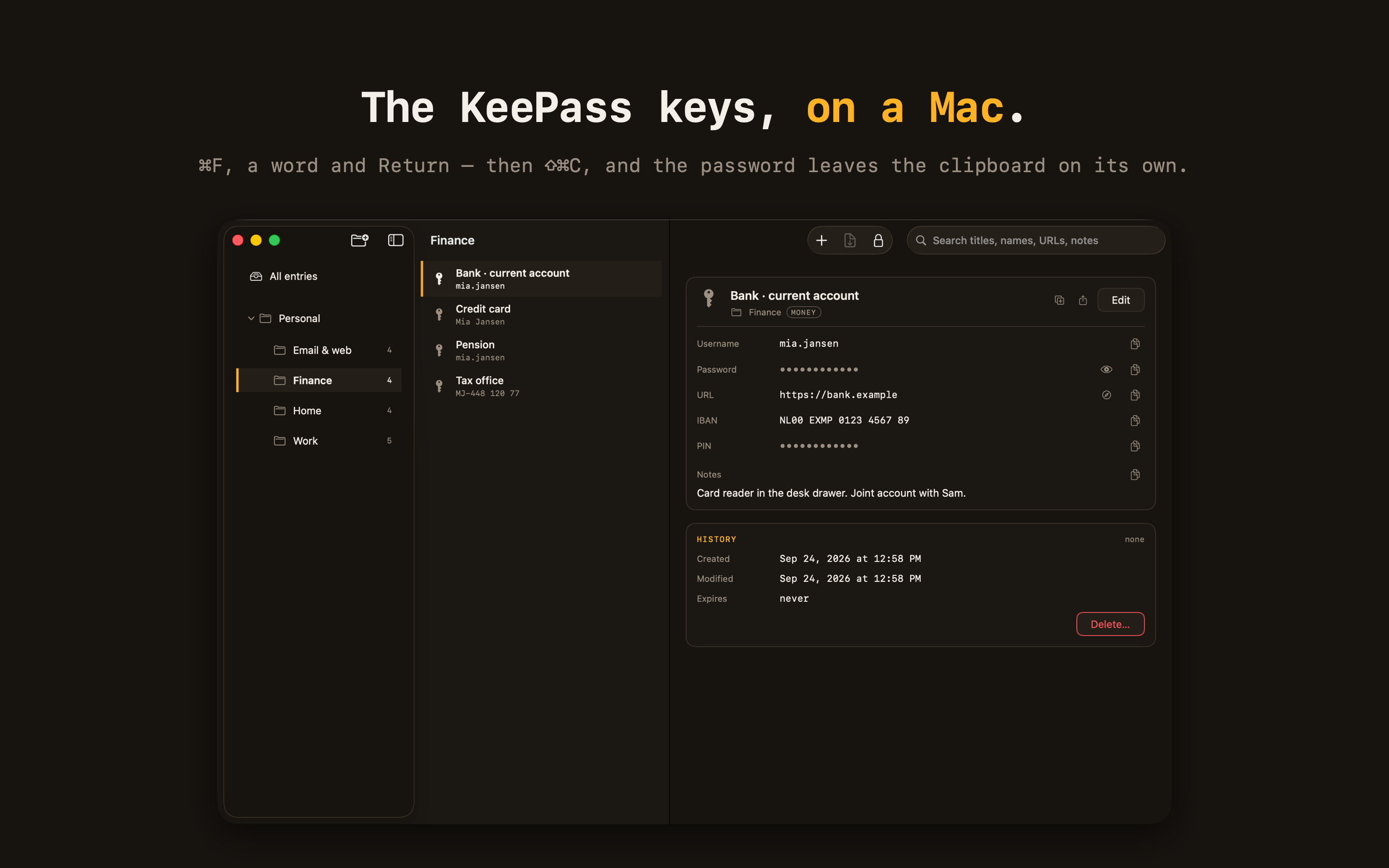Focus the search titles, names, URLs field
The image size is (1389, 868).
[x=1035, y=240]
